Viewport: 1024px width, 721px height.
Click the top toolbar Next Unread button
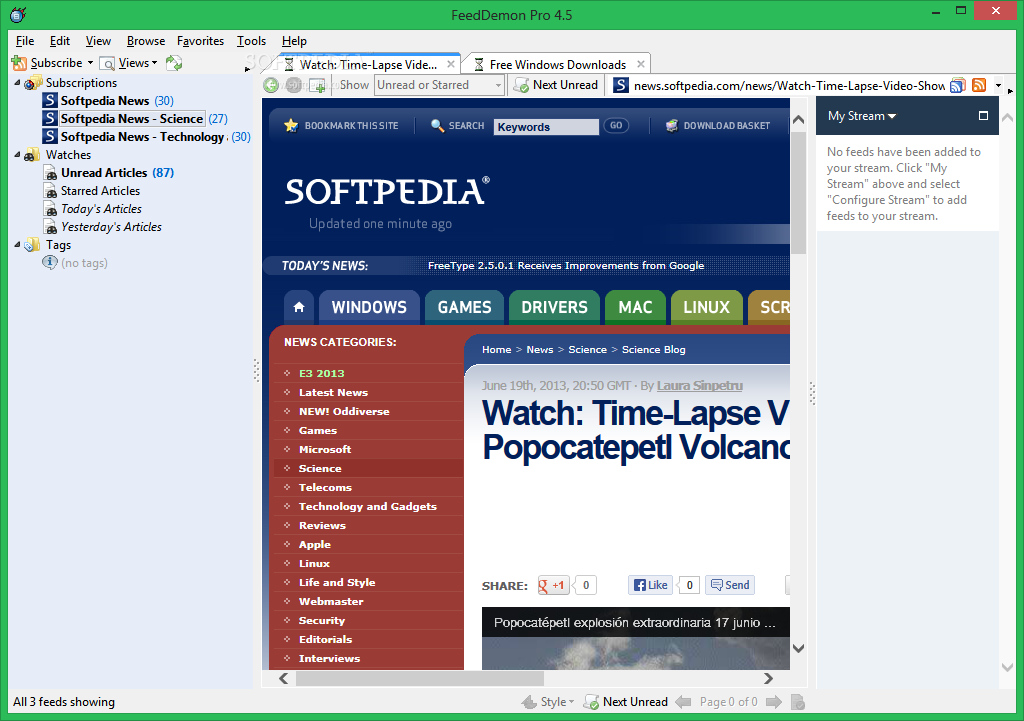556,85
